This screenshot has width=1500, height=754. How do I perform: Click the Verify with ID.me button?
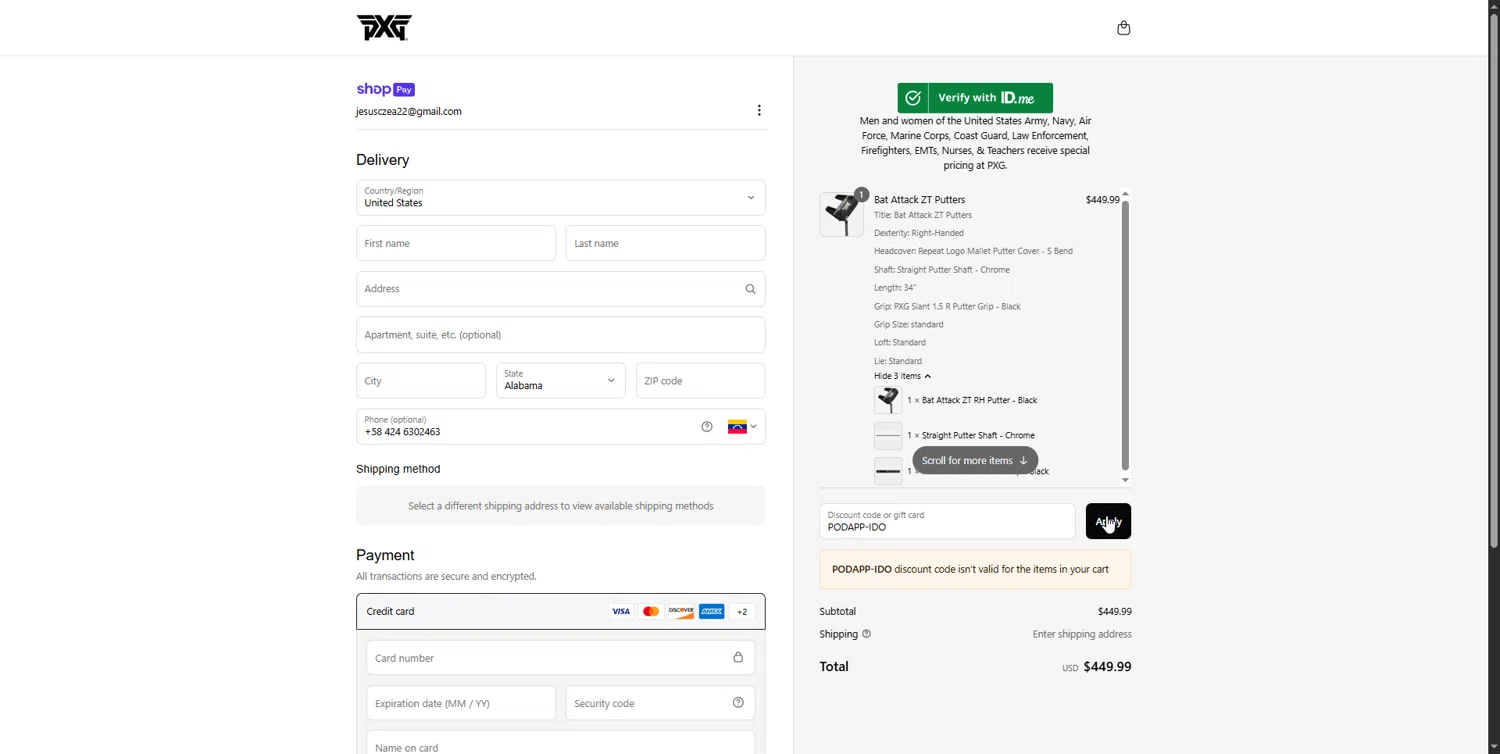click(x=975, y=98)
